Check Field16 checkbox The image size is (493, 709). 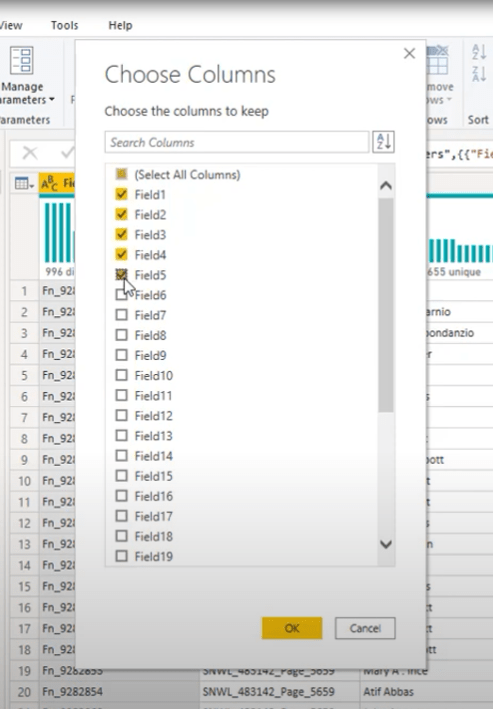(x=121, y=496)
